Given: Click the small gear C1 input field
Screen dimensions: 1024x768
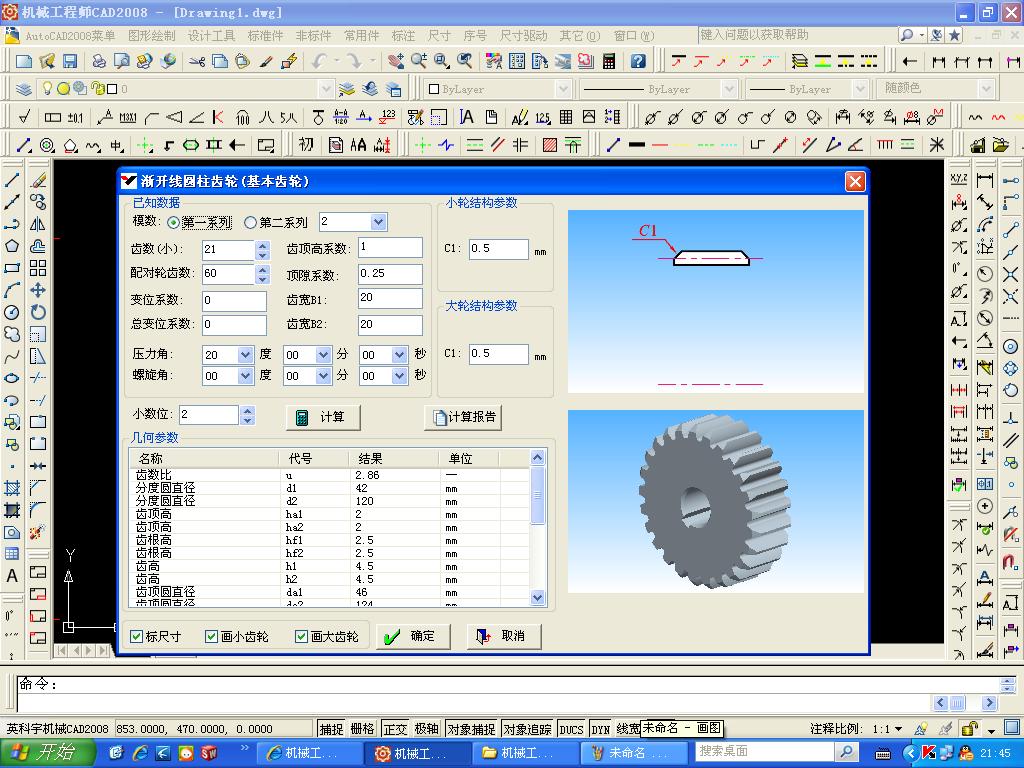Looking at the screenshot, I should point(499,249).
